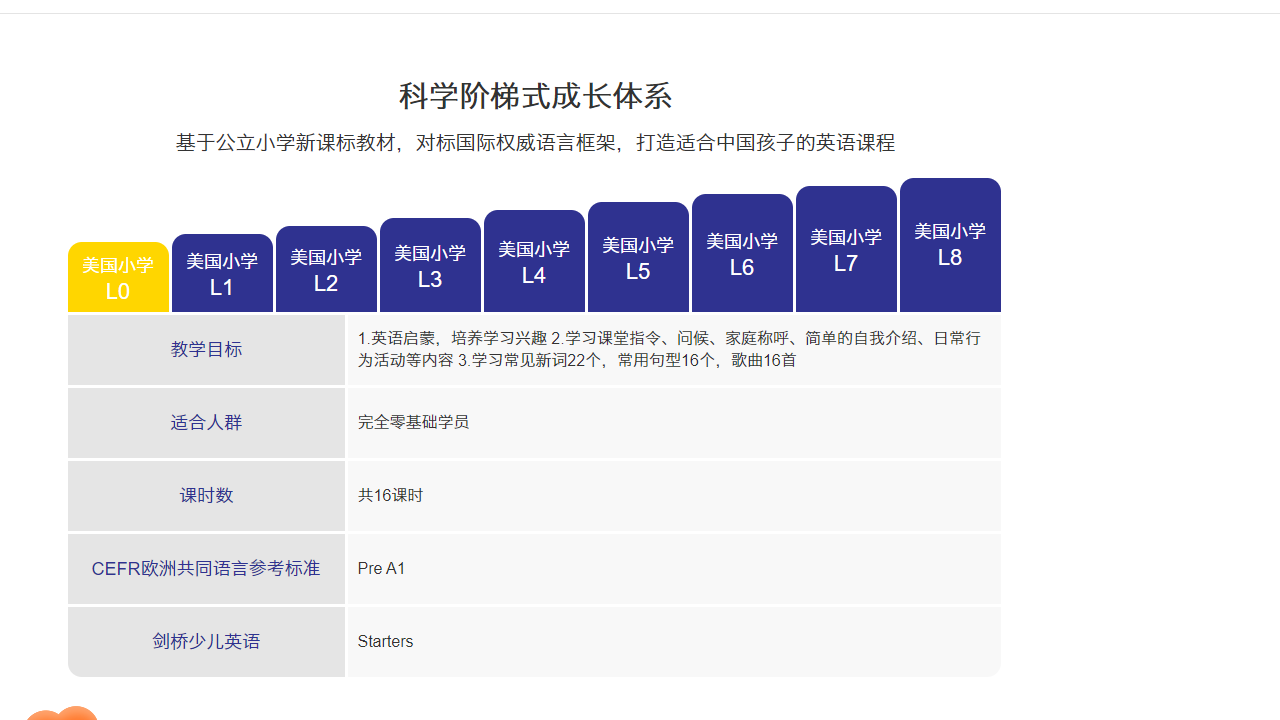Click the 教学目标 row header
Image resolution: width=1280 pixels, height=720 pixels.
click(206, 349)
